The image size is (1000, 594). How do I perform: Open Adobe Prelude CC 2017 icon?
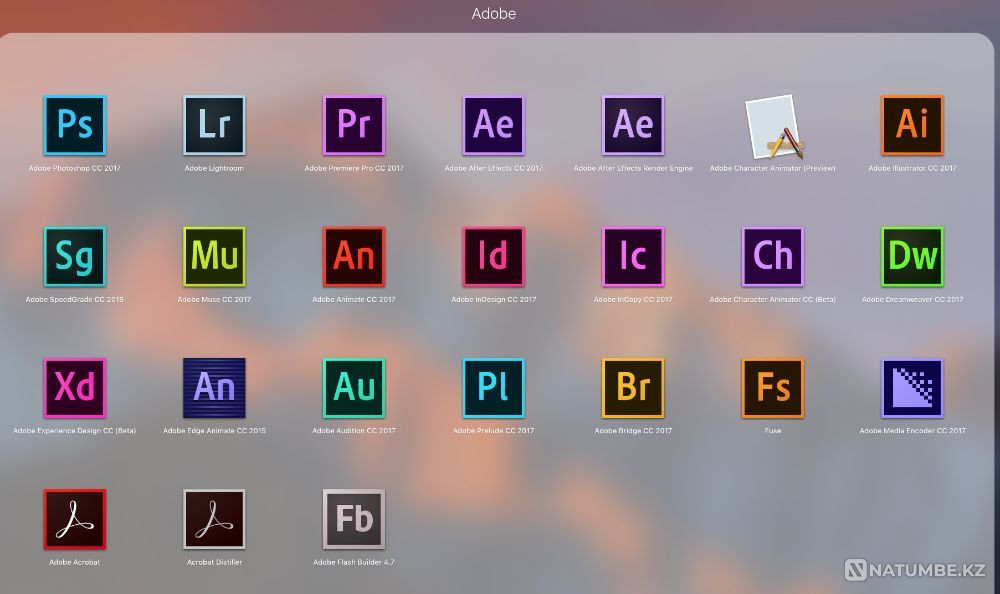(x=494, y=388)
